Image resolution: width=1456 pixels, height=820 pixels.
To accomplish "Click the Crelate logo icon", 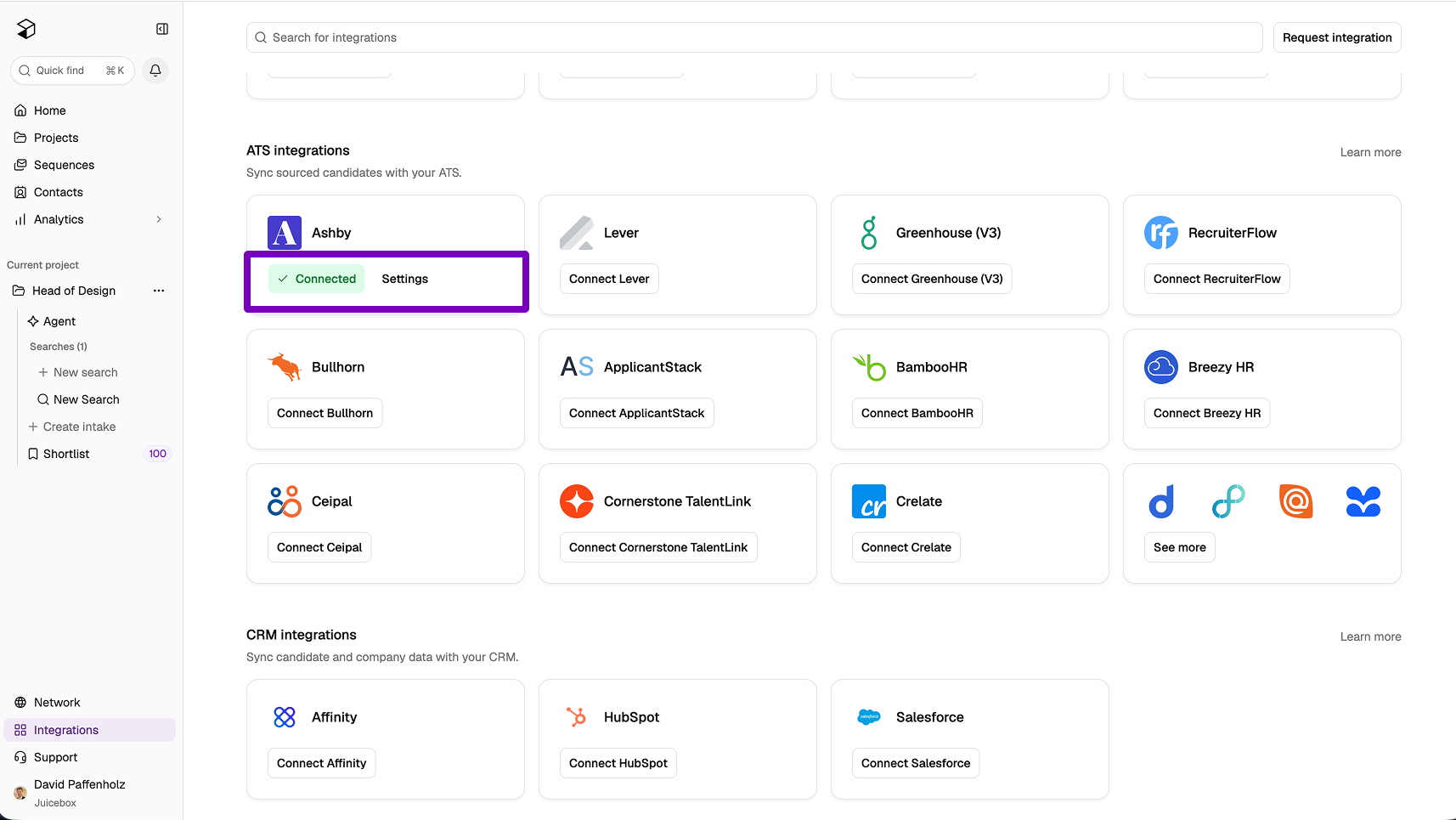I will tap(869, 501).
